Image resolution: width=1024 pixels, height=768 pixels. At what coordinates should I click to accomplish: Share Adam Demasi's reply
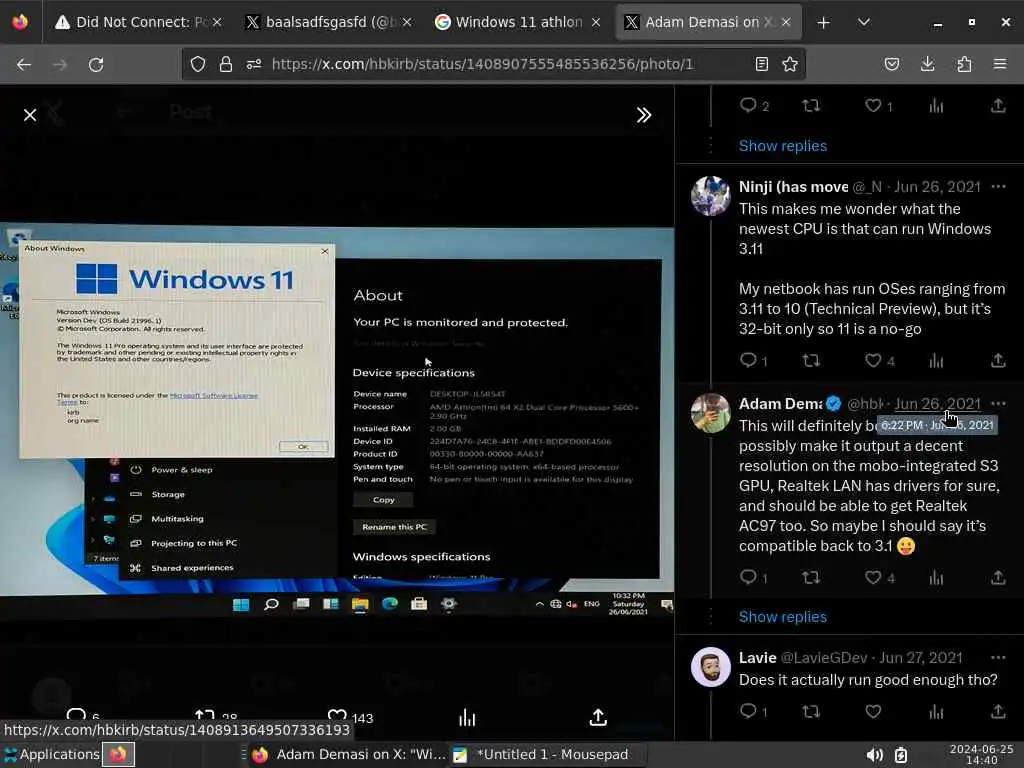click(x=998, y=577)
